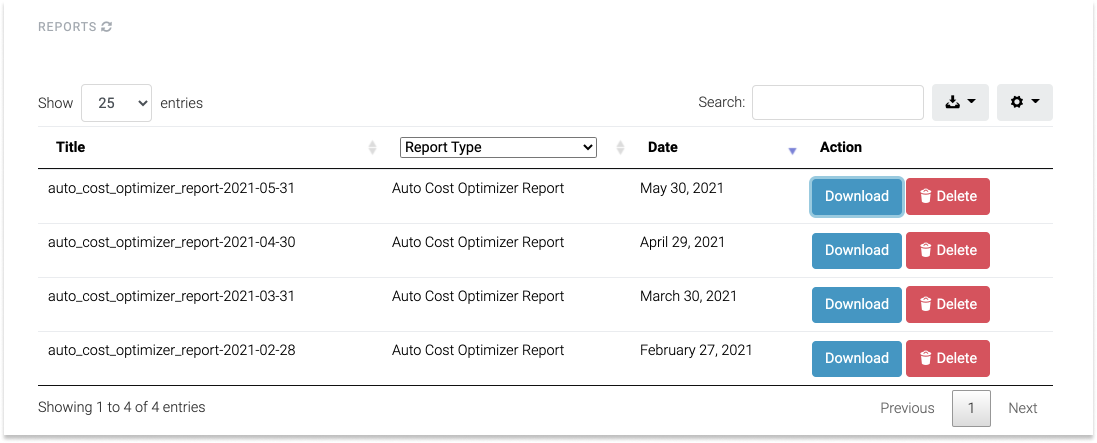
Task: Delete the 2021-02-28 report
Action: click(x=947, y=358)
